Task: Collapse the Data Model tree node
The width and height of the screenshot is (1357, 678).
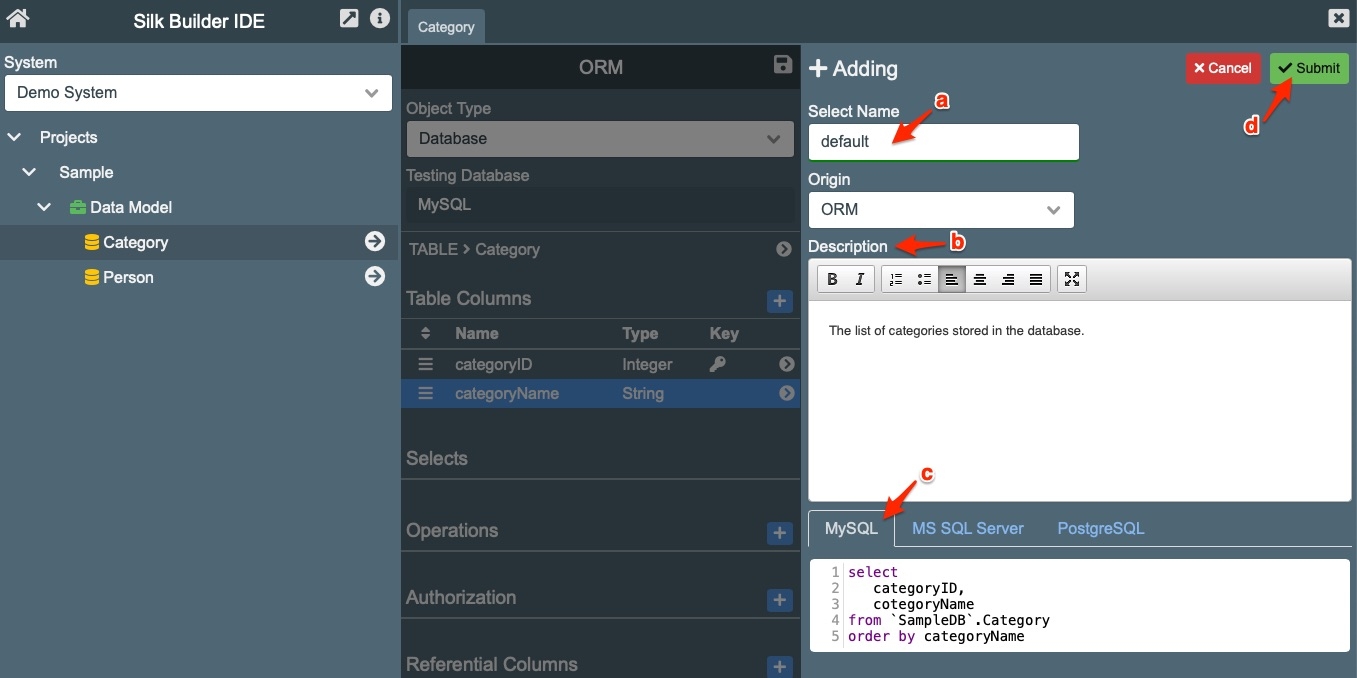Action: [45, 207]
